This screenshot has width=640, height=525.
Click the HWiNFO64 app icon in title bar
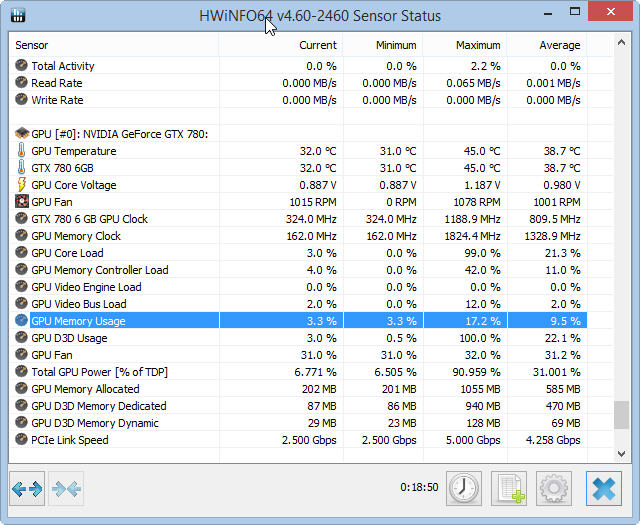(x=18, y=15)
